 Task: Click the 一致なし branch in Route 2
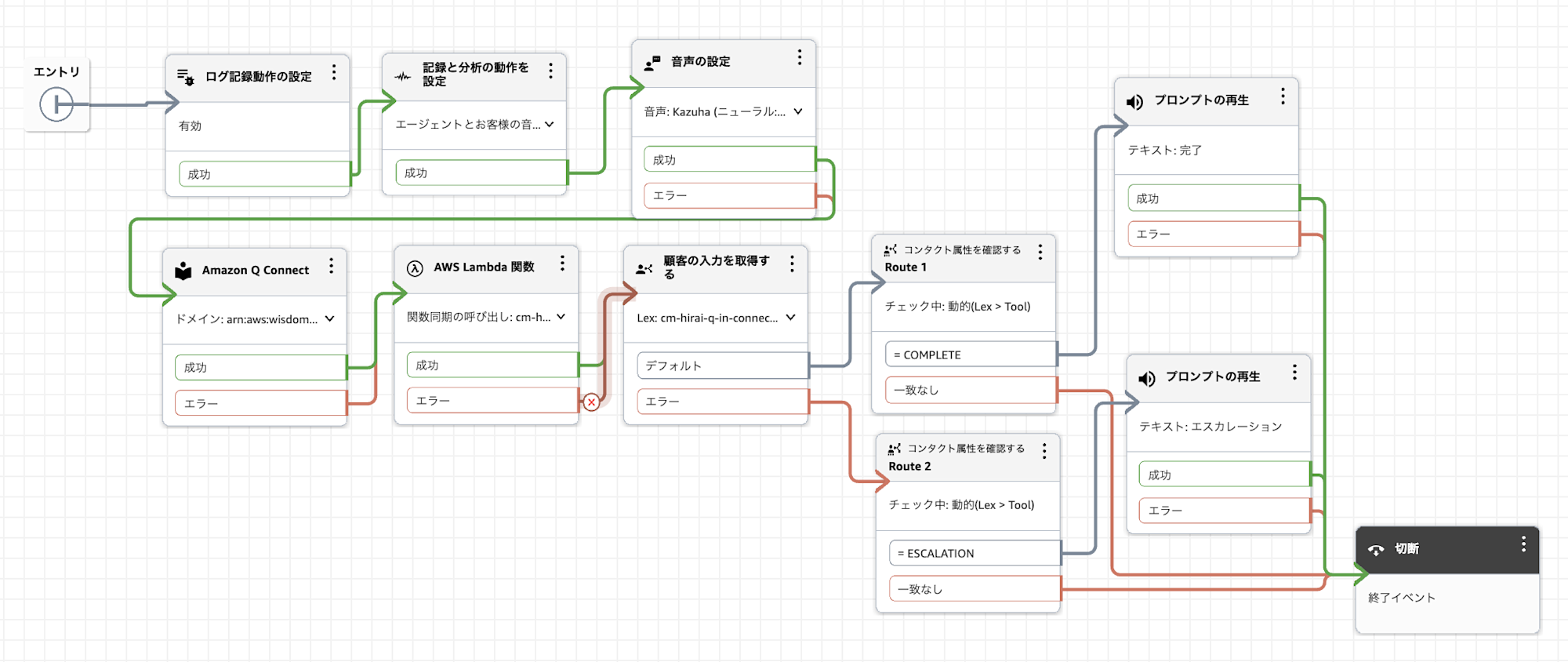975,589
